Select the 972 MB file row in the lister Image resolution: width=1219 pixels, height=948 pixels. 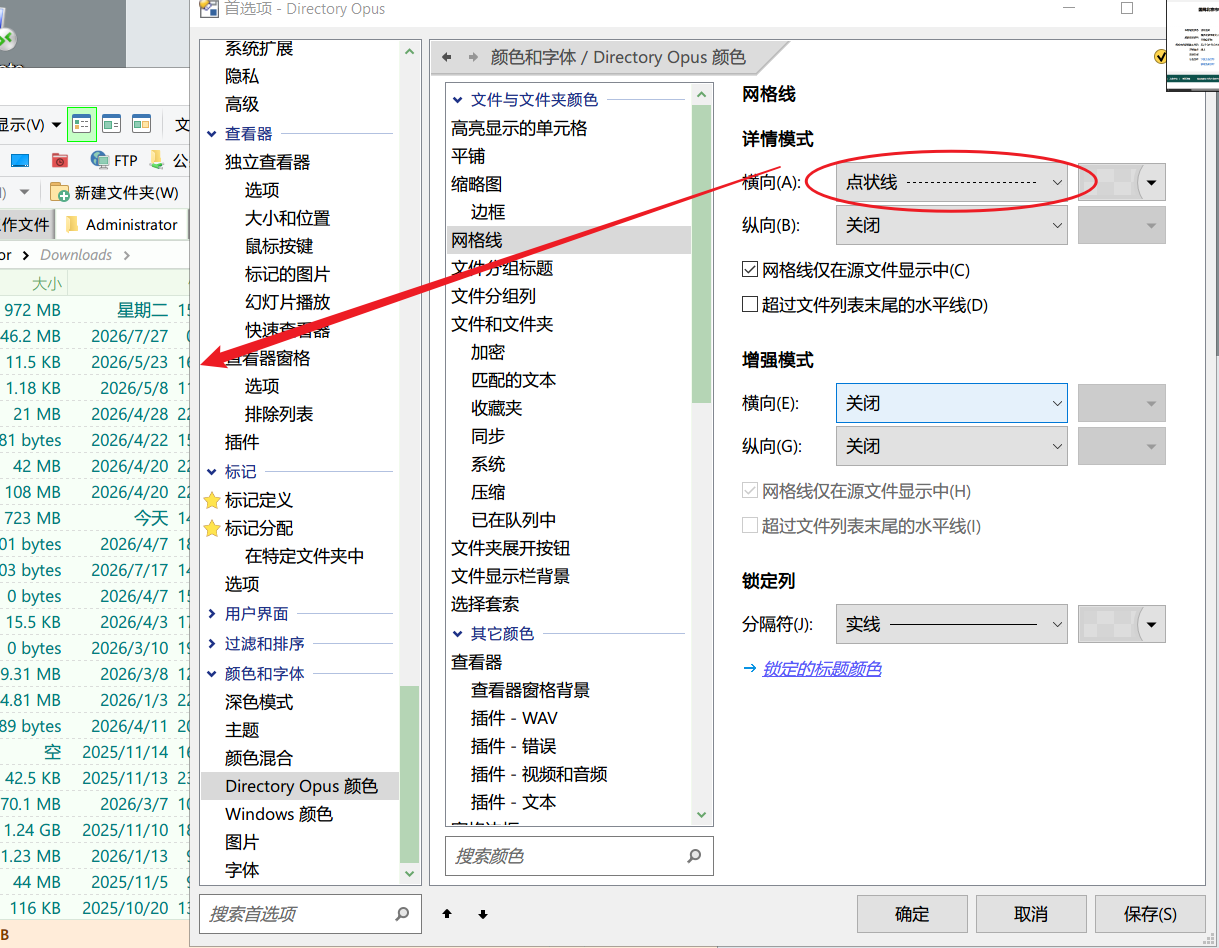click(x=95, y=310)
